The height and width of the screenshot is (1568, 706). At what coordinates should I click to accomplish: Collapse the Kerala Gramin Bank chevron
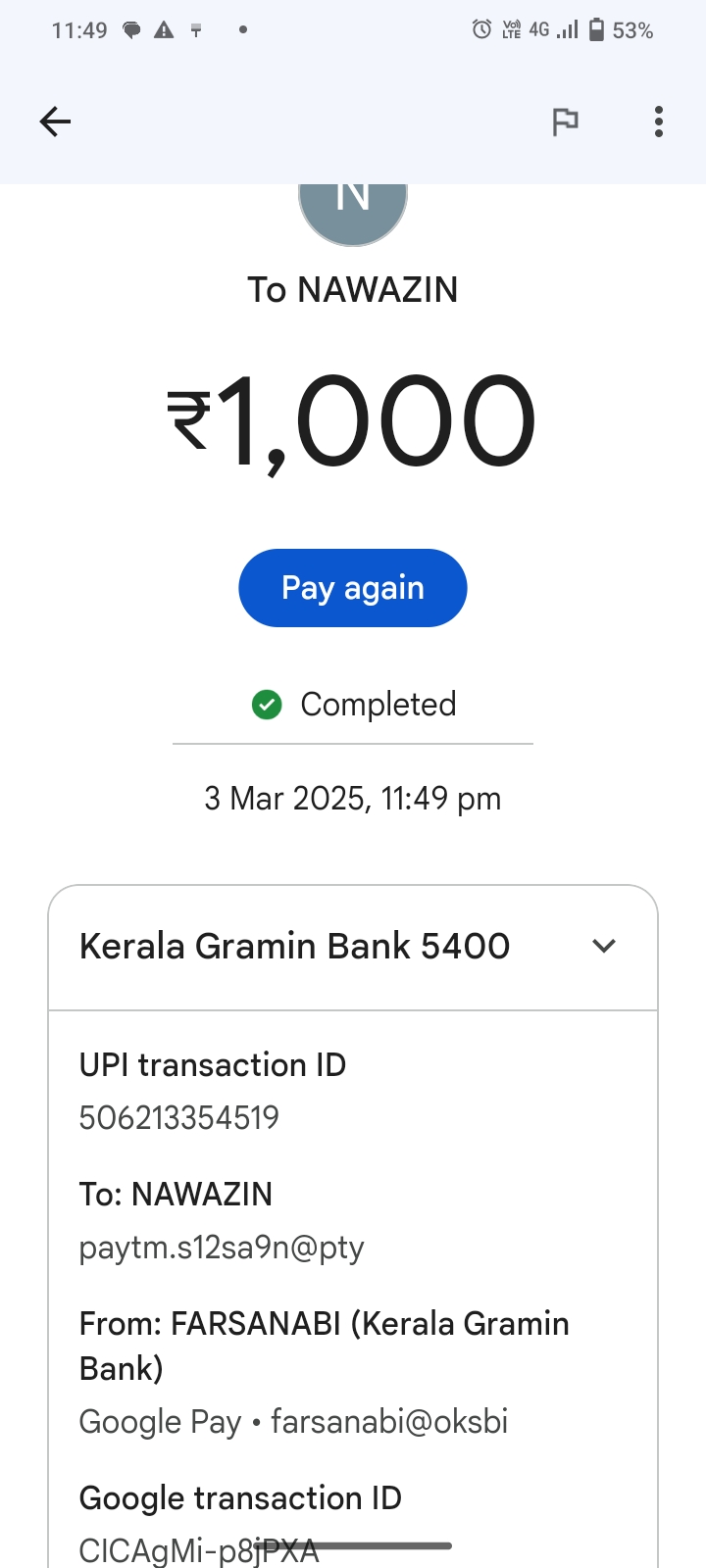tap(604, 946)
